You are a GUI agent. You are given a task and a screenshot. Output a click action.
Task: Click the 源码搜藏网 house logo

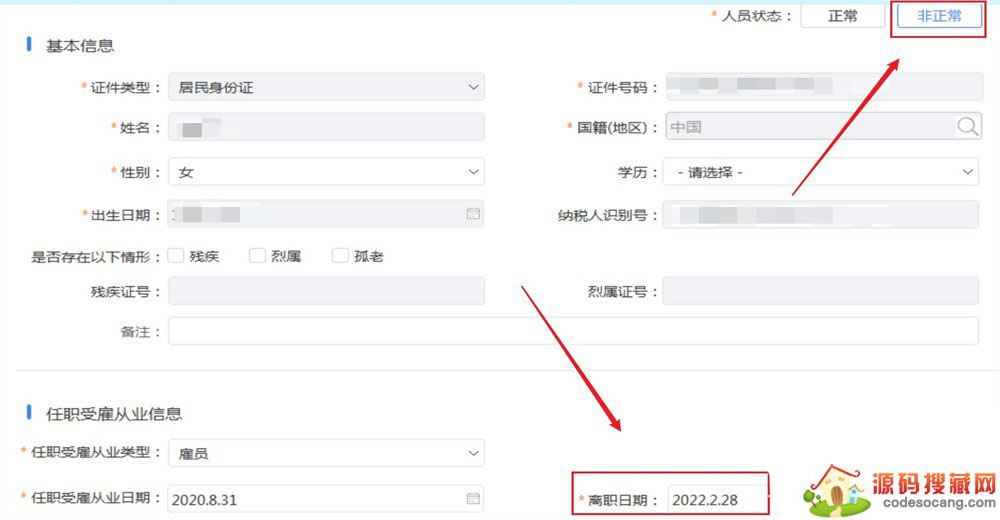(x=835, y=491)
